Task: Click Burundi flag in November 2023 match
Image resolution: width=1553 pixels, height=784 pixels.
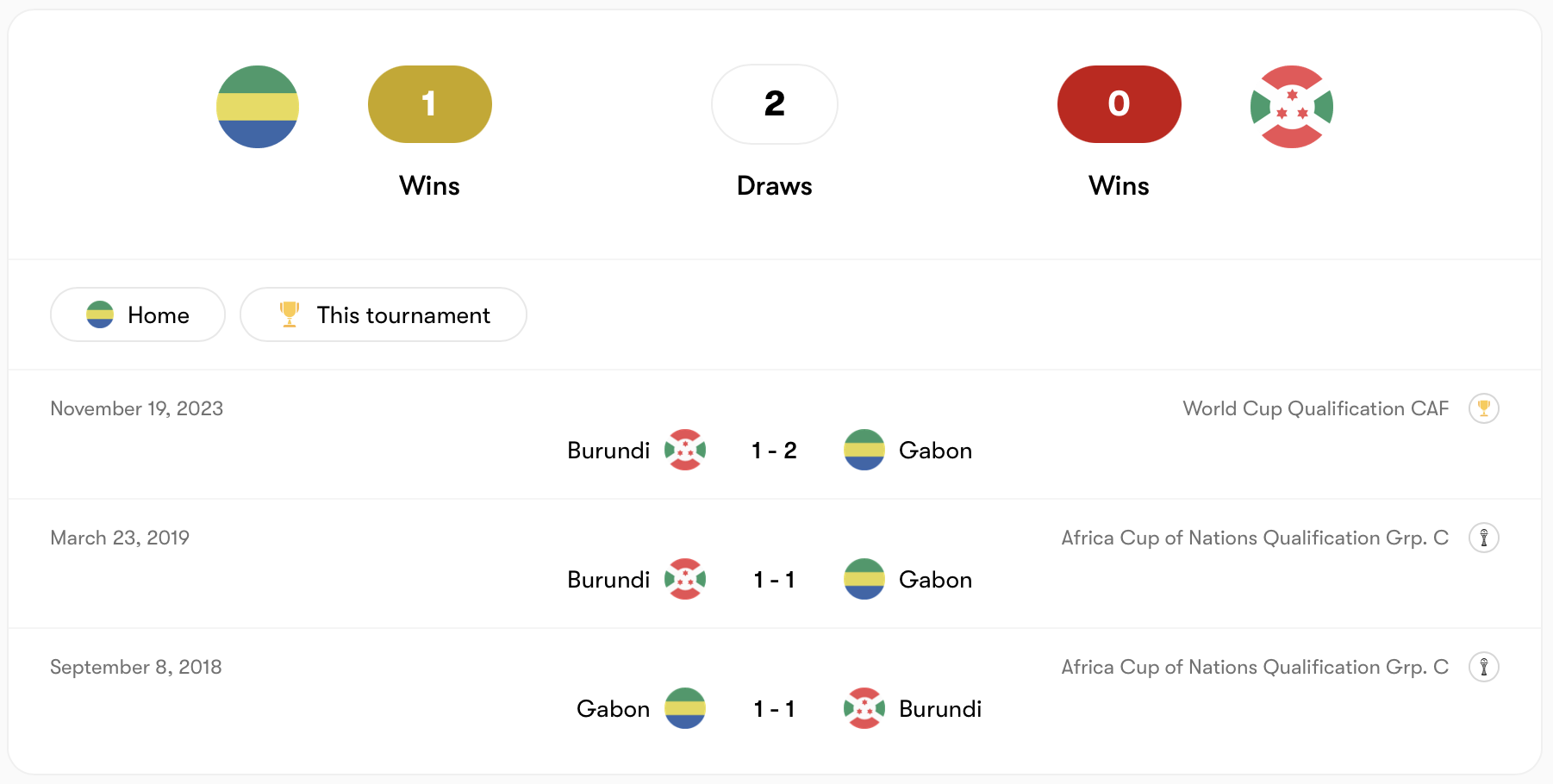Action: [685, 450]
